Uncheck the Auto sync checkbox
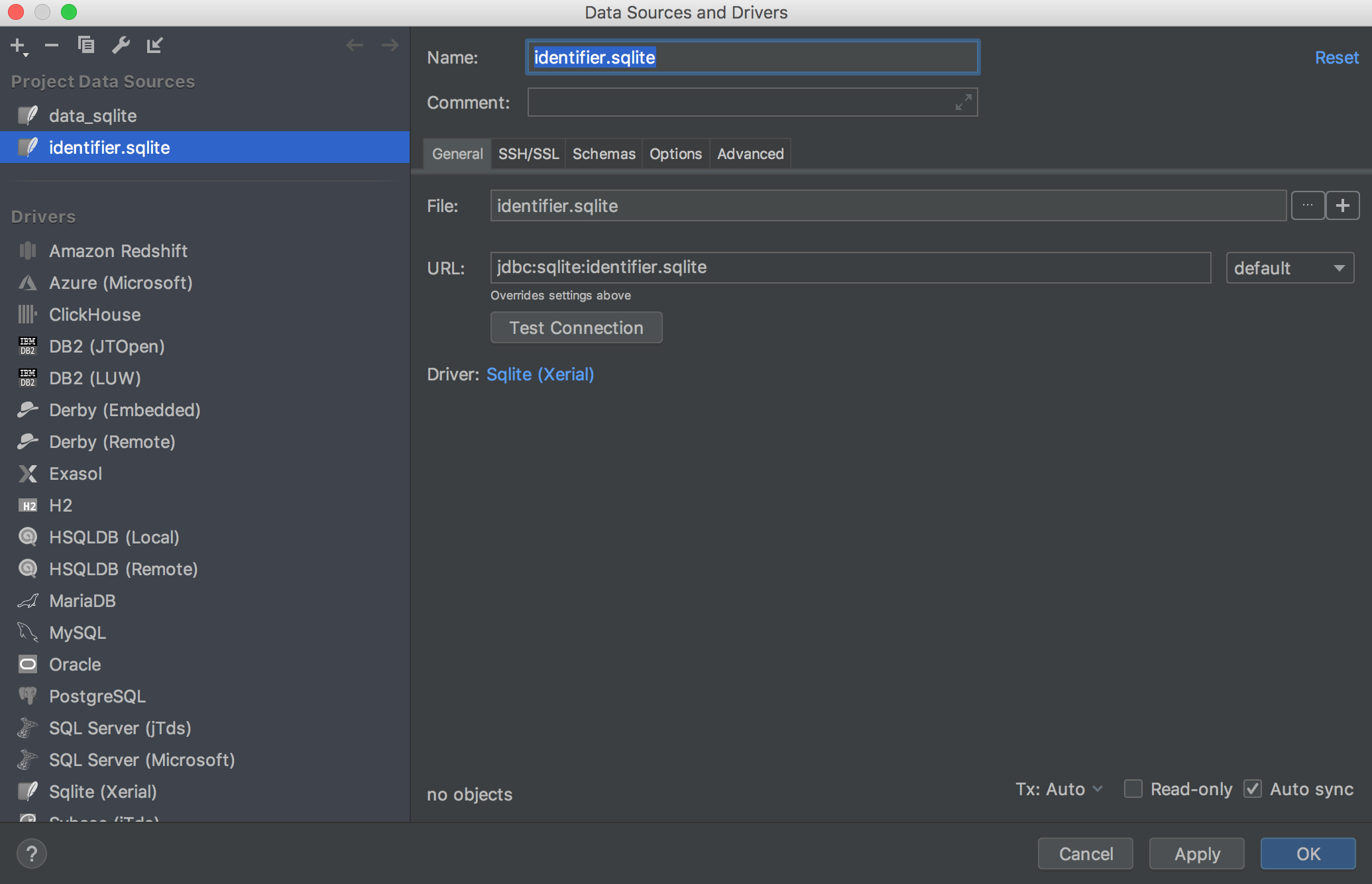1372x884 pixels. (x=1253, y=789)
